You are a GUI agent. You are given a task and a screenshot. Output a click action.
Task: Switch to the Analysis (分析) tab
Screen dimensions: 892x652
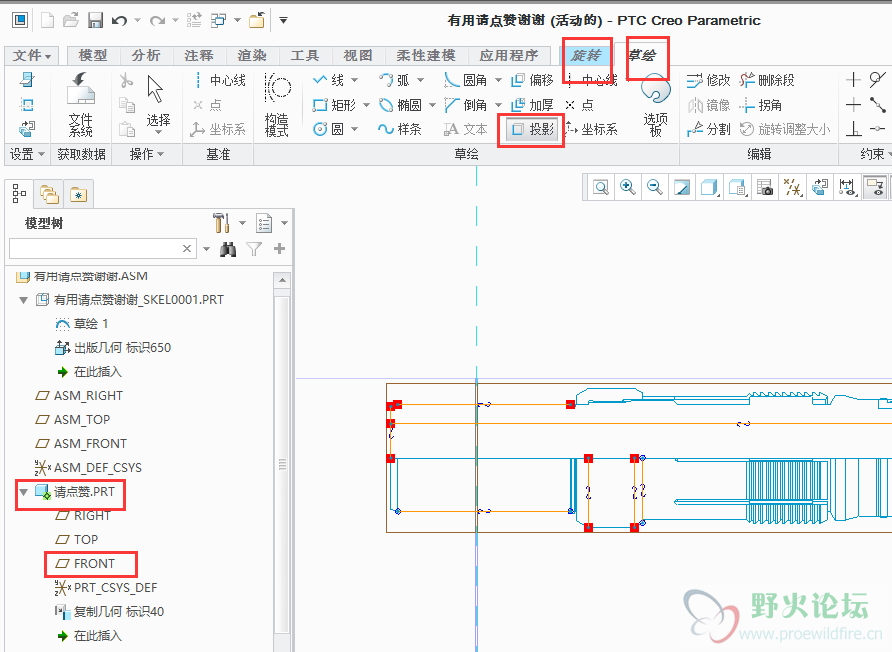click(x=146, y=55)
